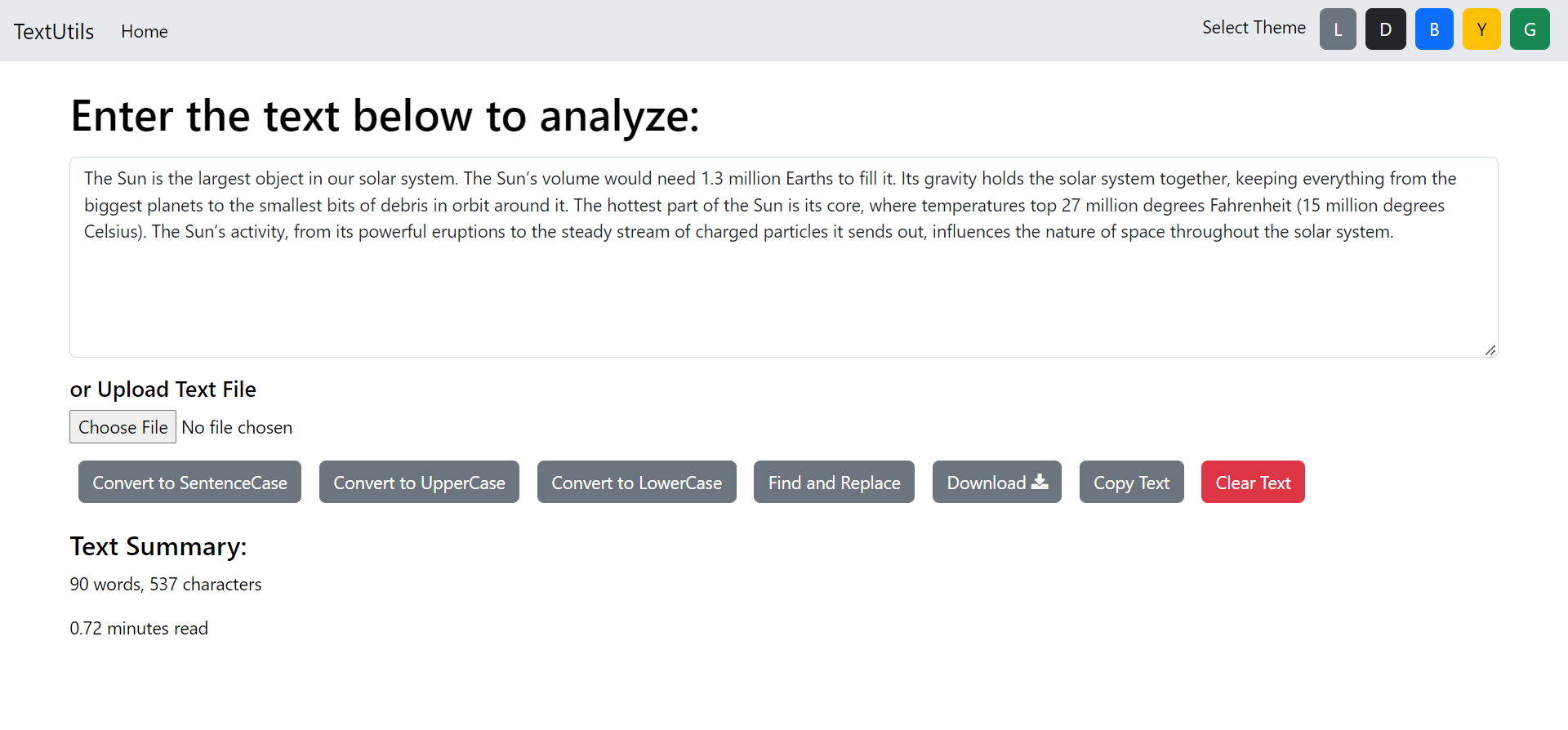
Task: Convert text to SentenceCase
Action: click(x=189, y=482)
